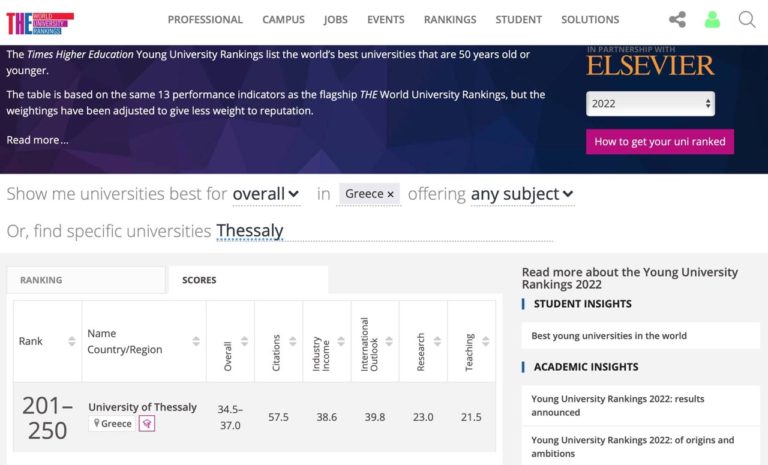Viewport: 768px width, 465px height.
Task: Click the STUDENT INSIGHTS heading
Action: [x=582, y=304]
